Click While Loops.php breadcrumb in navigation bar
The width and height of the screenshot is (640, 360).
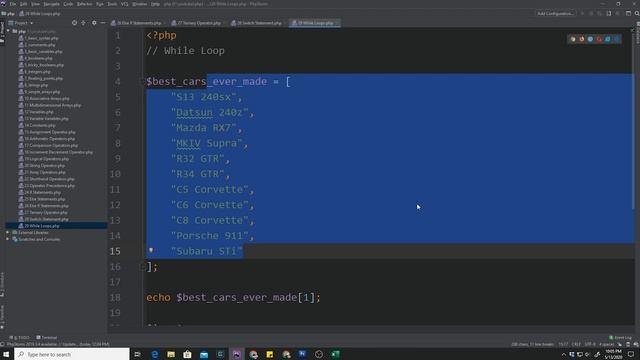click(39, 13)
